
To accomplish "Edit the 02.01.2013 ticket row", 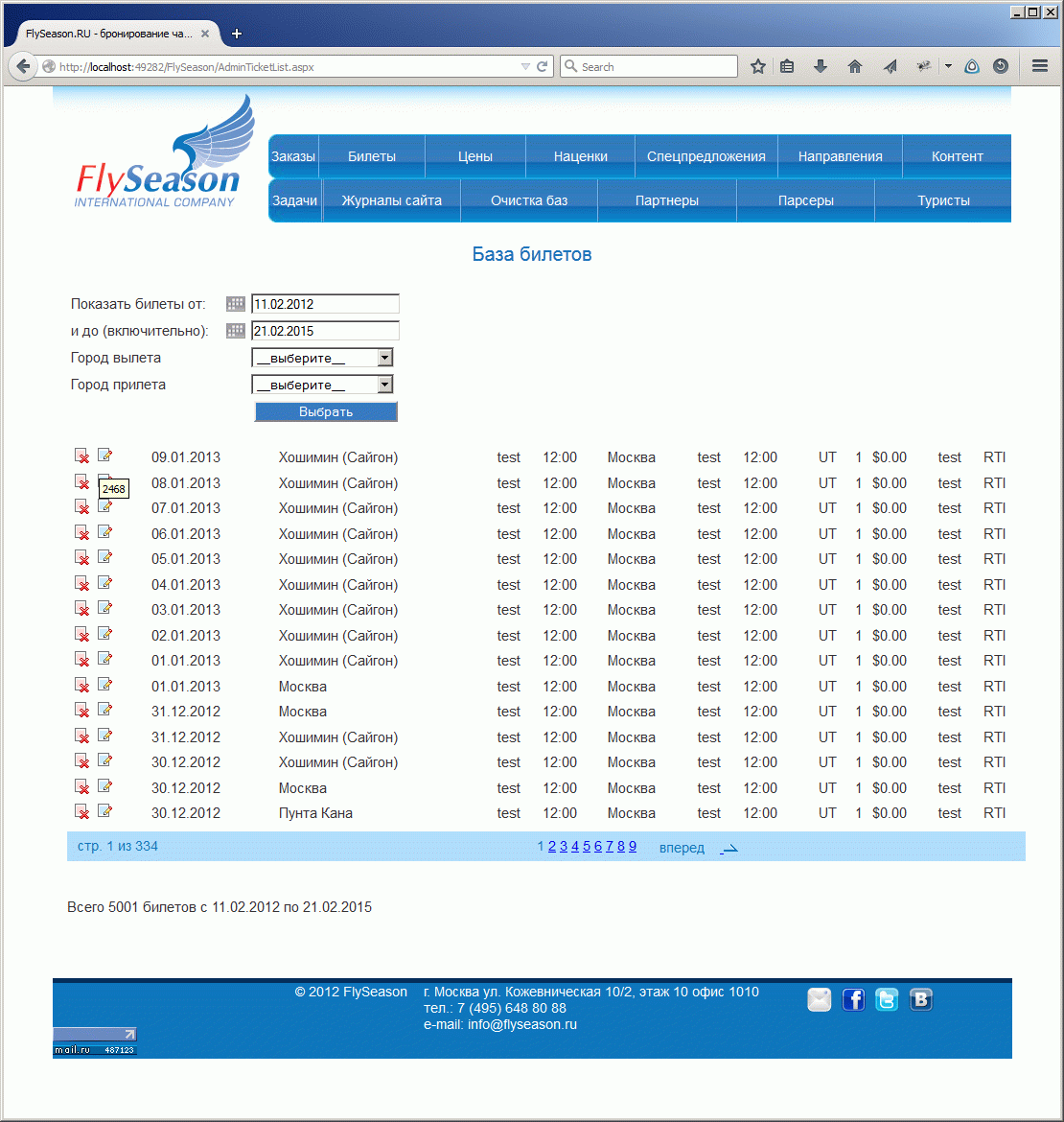I will tap(105, 633).
